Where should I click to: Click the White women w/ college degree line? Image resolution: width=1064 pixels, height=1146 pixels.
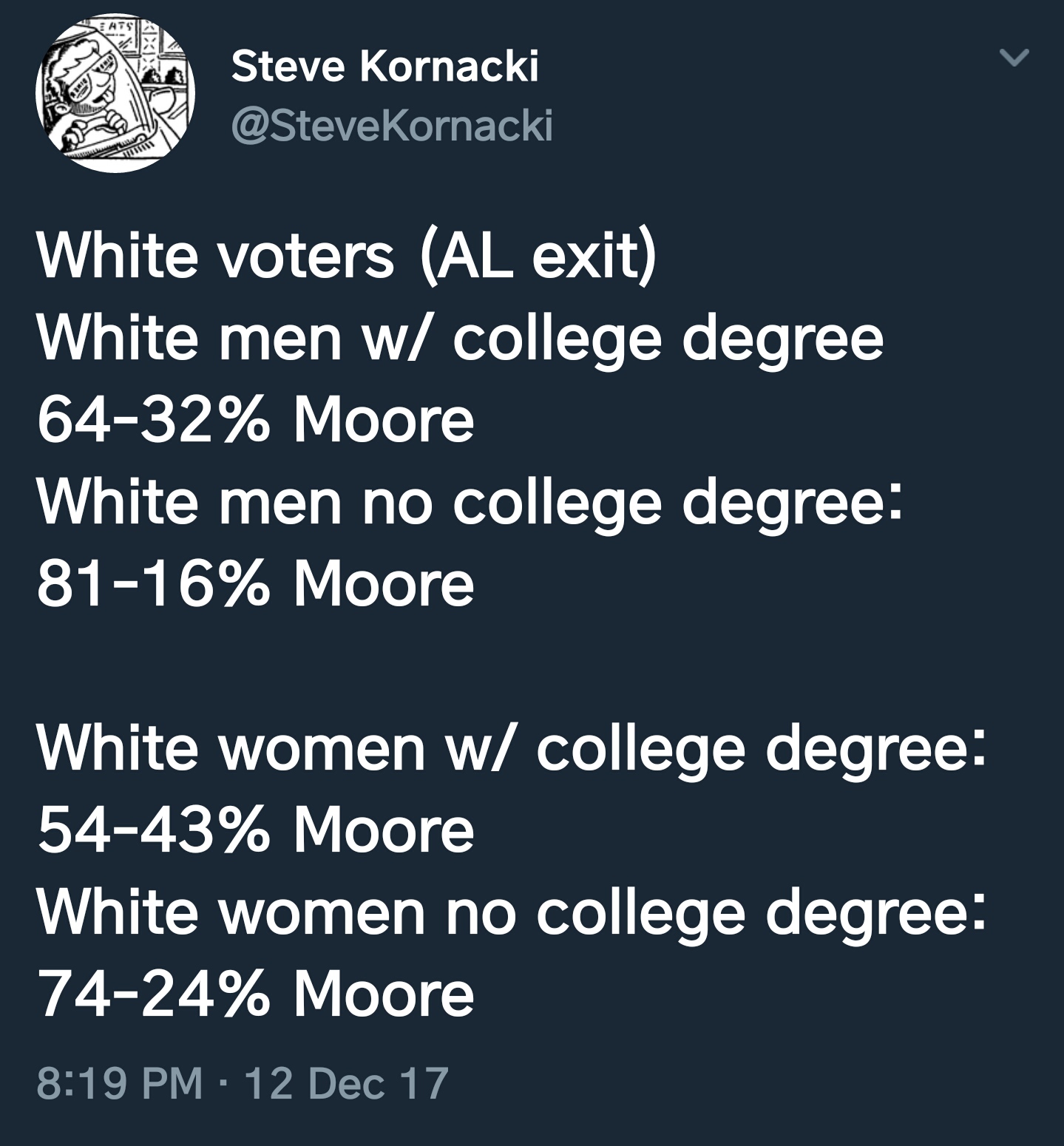tap(512, 750)
